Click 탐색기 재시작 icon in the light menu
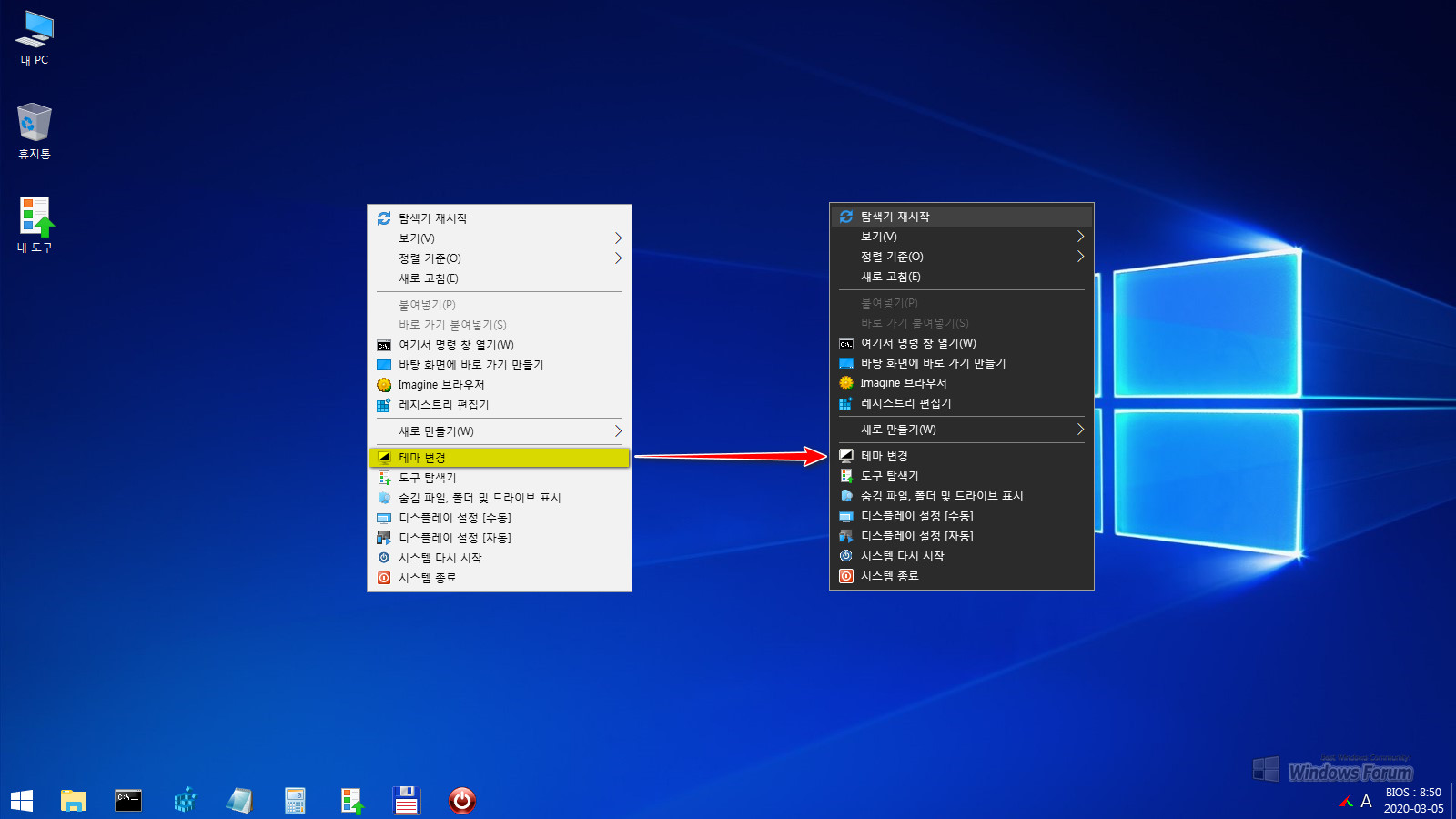Screen dimensions: 1456x819 [x=384, y=218]
